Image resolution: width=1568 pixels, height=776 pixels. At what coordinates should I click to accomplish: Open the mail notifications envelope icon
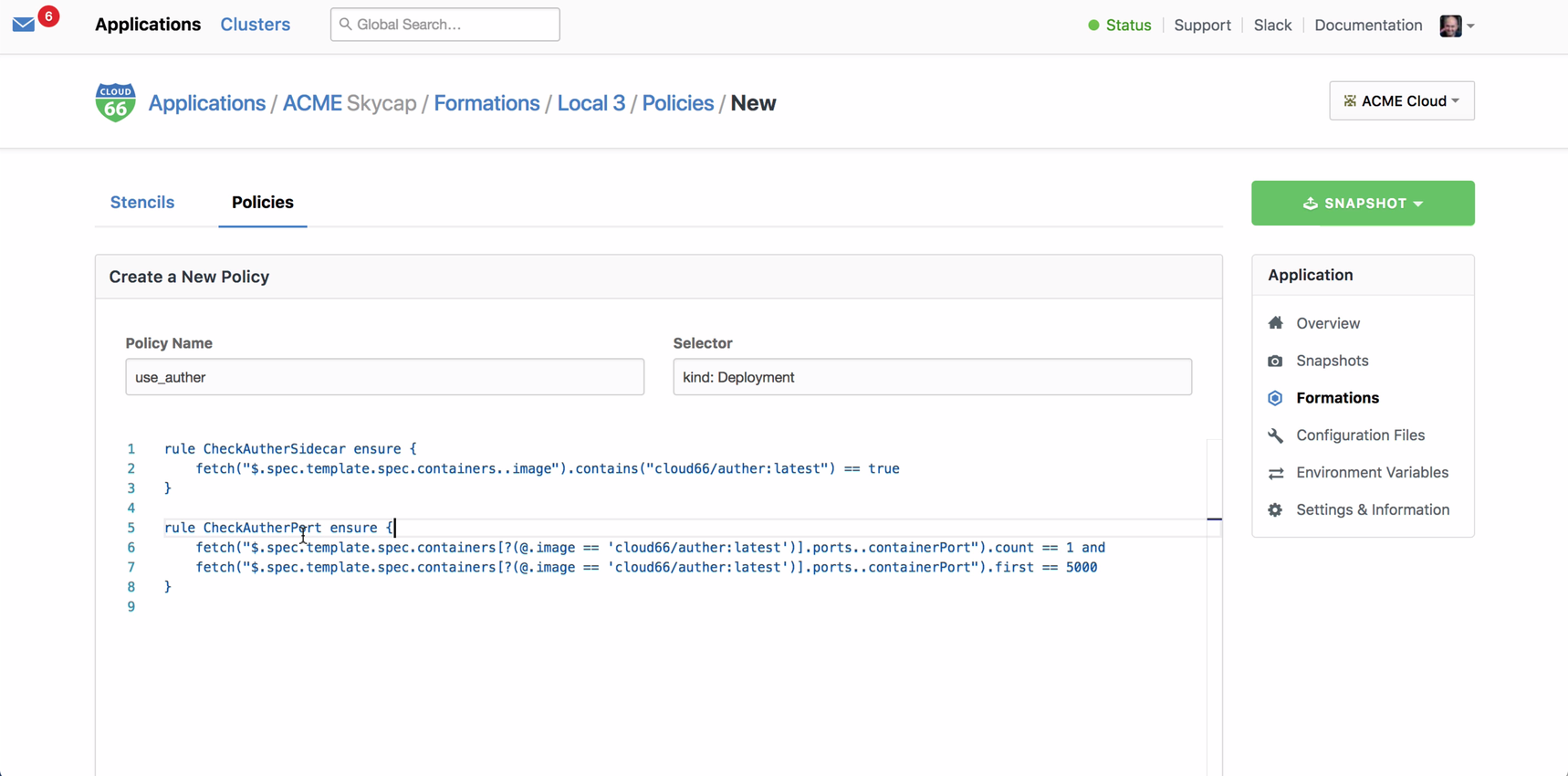point(24,25)
